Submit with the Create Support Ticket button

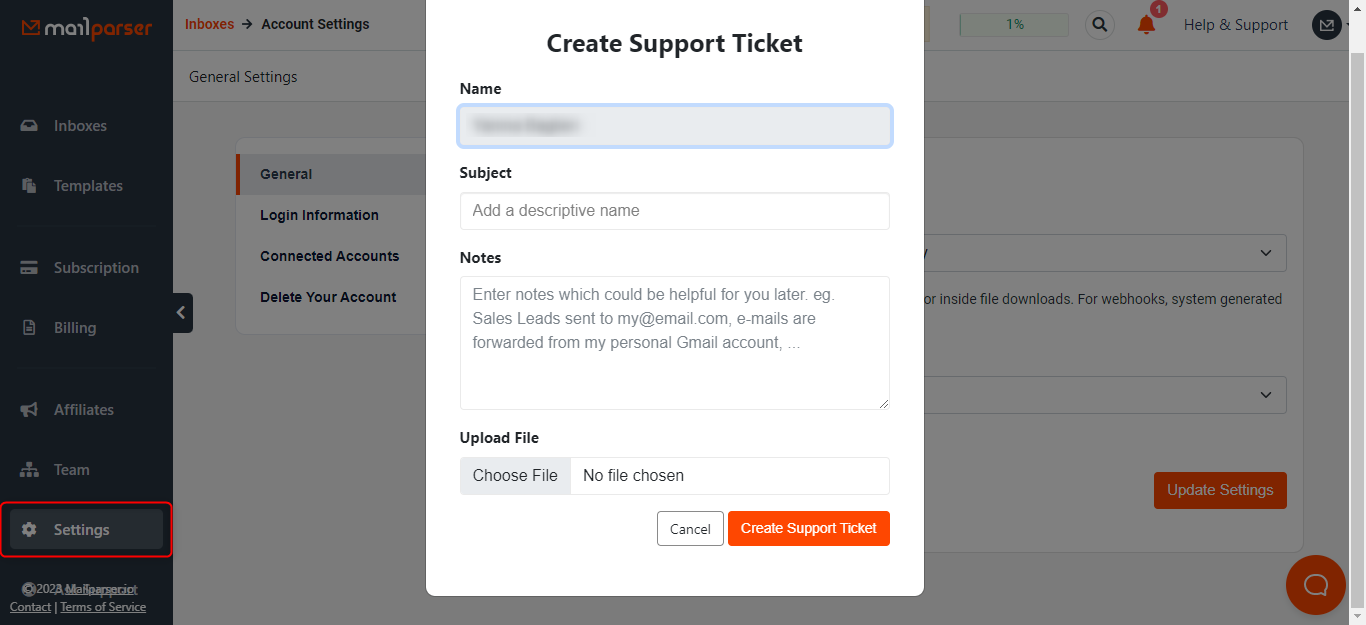coord(808,528)
